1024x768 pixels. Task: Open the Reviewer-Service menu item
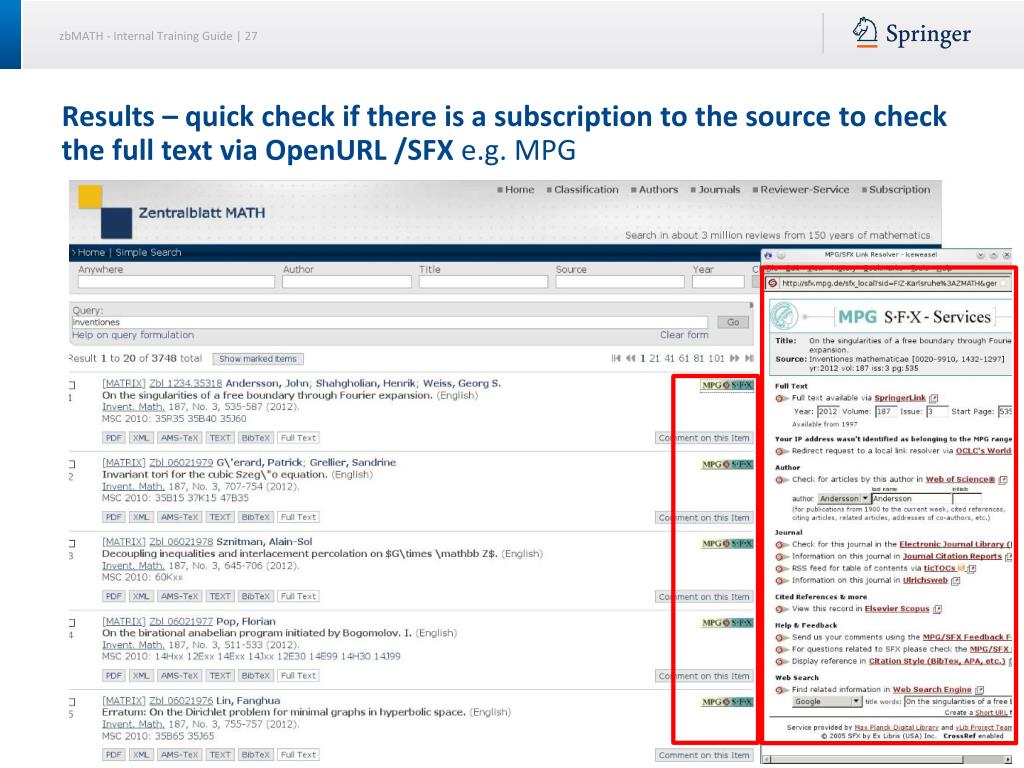[x=805, y=190]
